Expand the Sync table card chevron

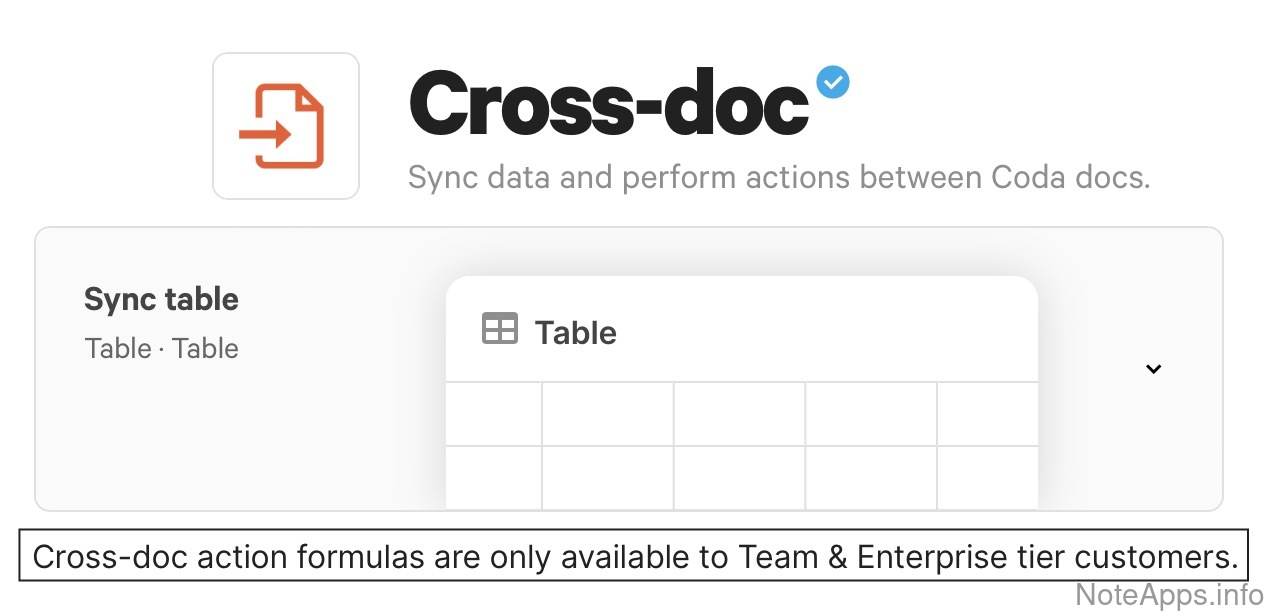click(1153, 369)
